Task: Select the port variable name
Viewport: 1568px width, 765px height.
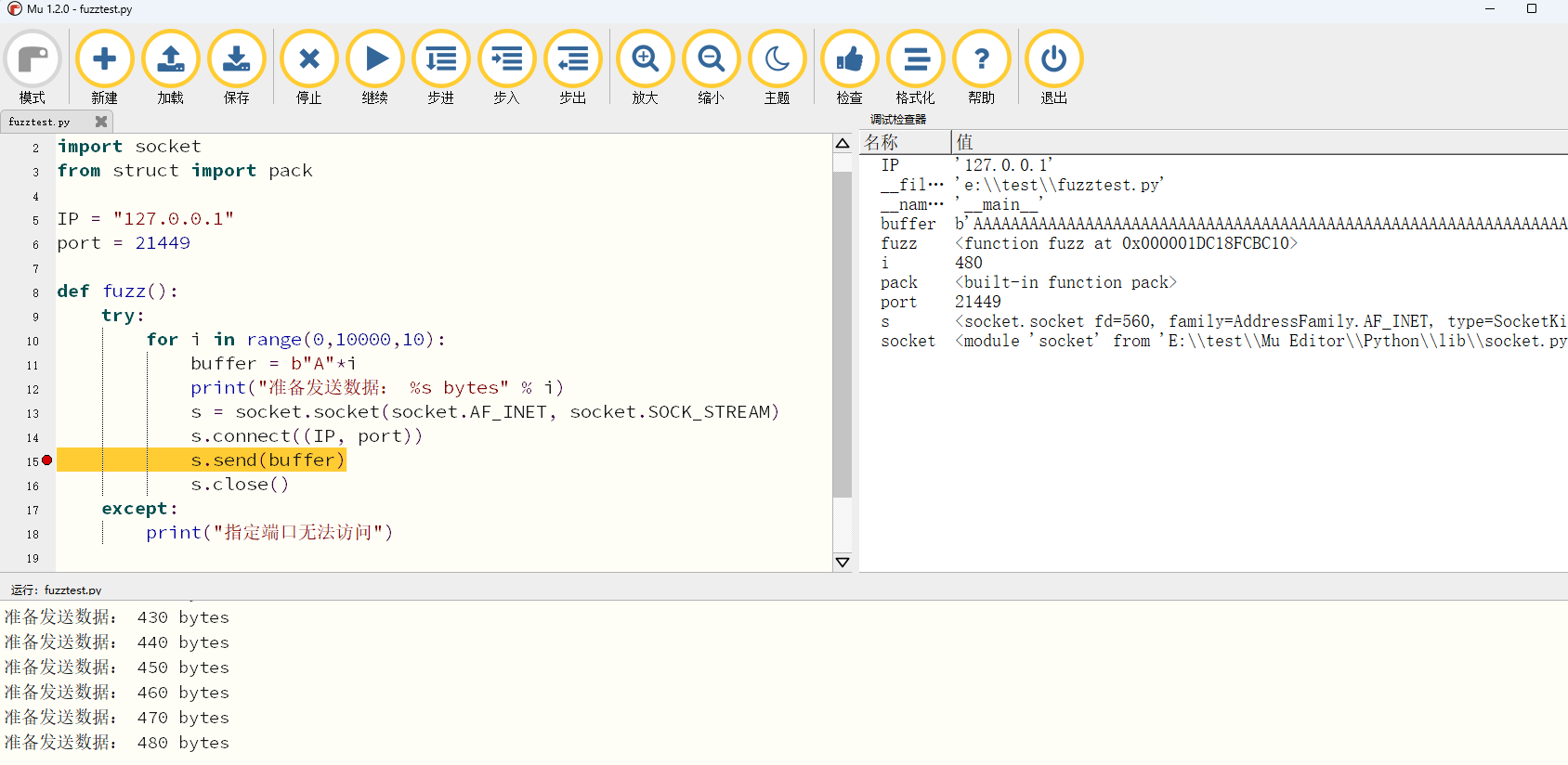Action: tap(898, 302)
